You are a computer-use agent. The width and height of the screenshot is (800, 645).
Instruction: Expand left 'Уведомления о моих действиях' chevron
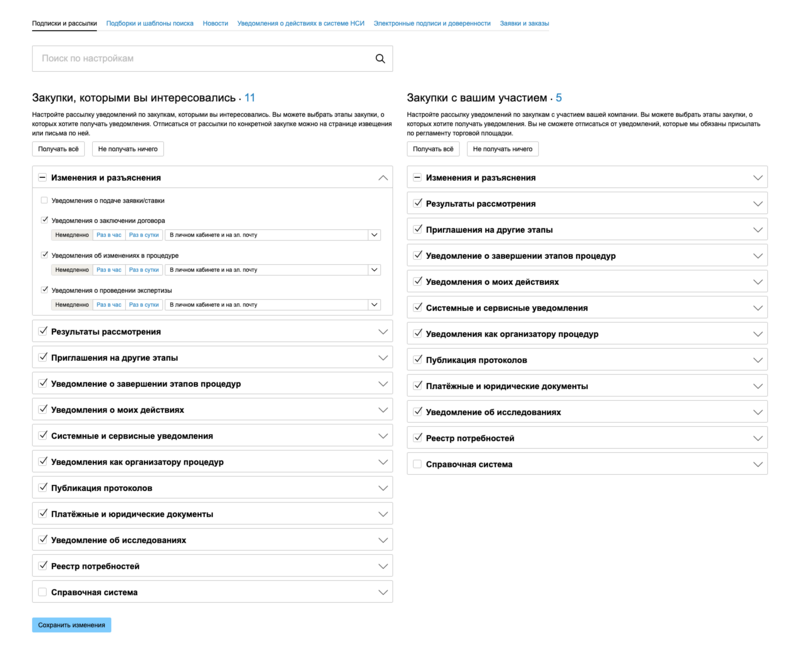tap(383, 410)
